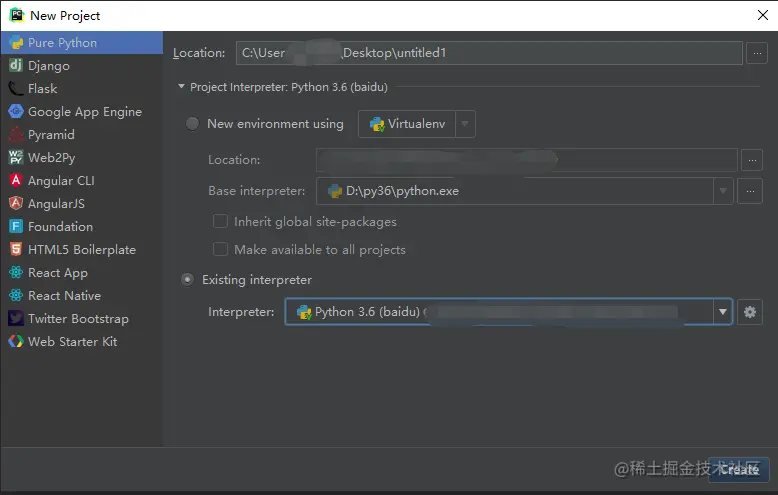Click the HTML5 Boilerplate icon
778x495 pixels.
16,250
